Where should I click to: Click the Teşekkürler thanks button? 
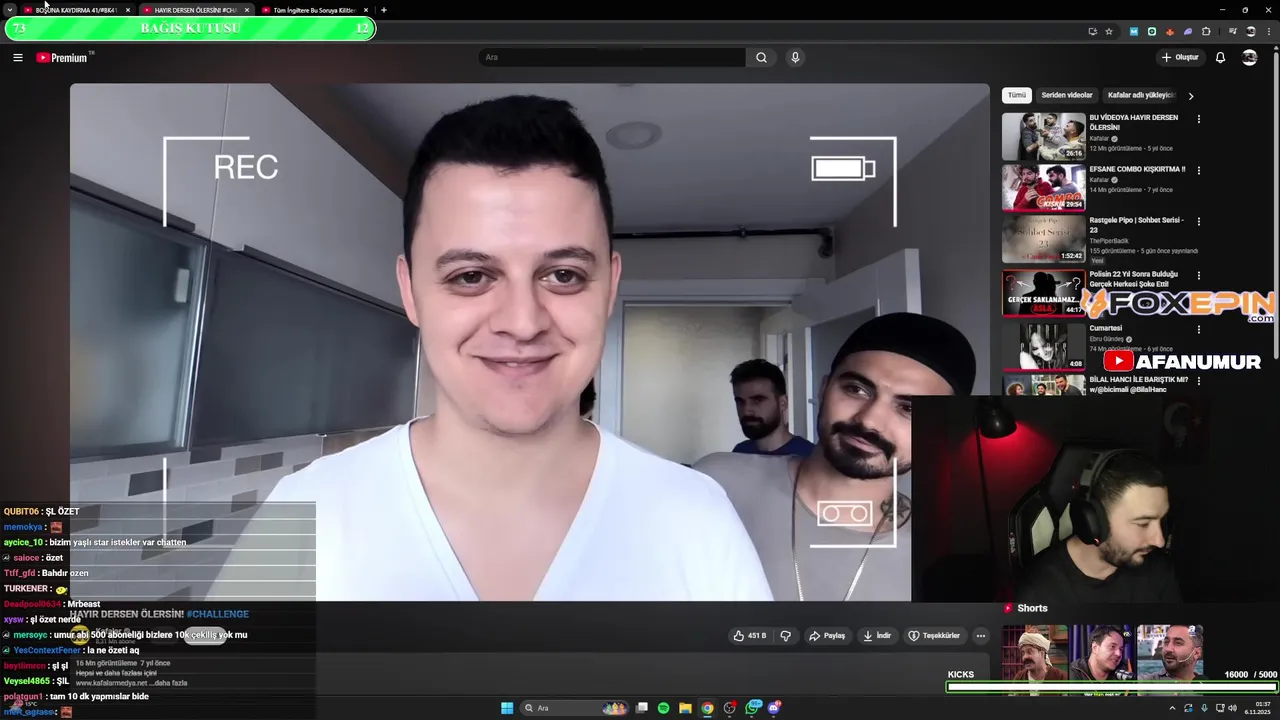pyautogui.click(x=934, y=636)
